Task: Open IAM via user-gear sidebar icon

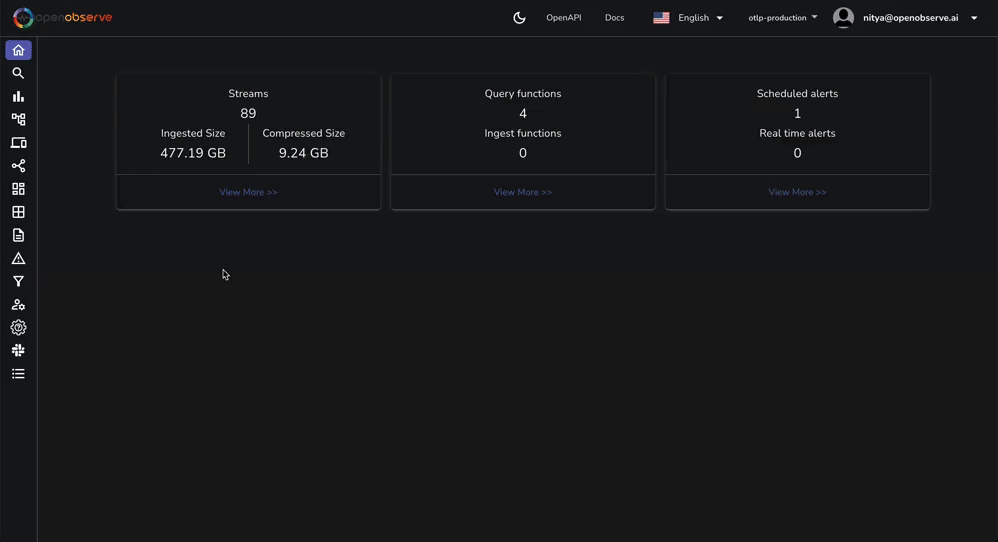Action: pos(18,305)
